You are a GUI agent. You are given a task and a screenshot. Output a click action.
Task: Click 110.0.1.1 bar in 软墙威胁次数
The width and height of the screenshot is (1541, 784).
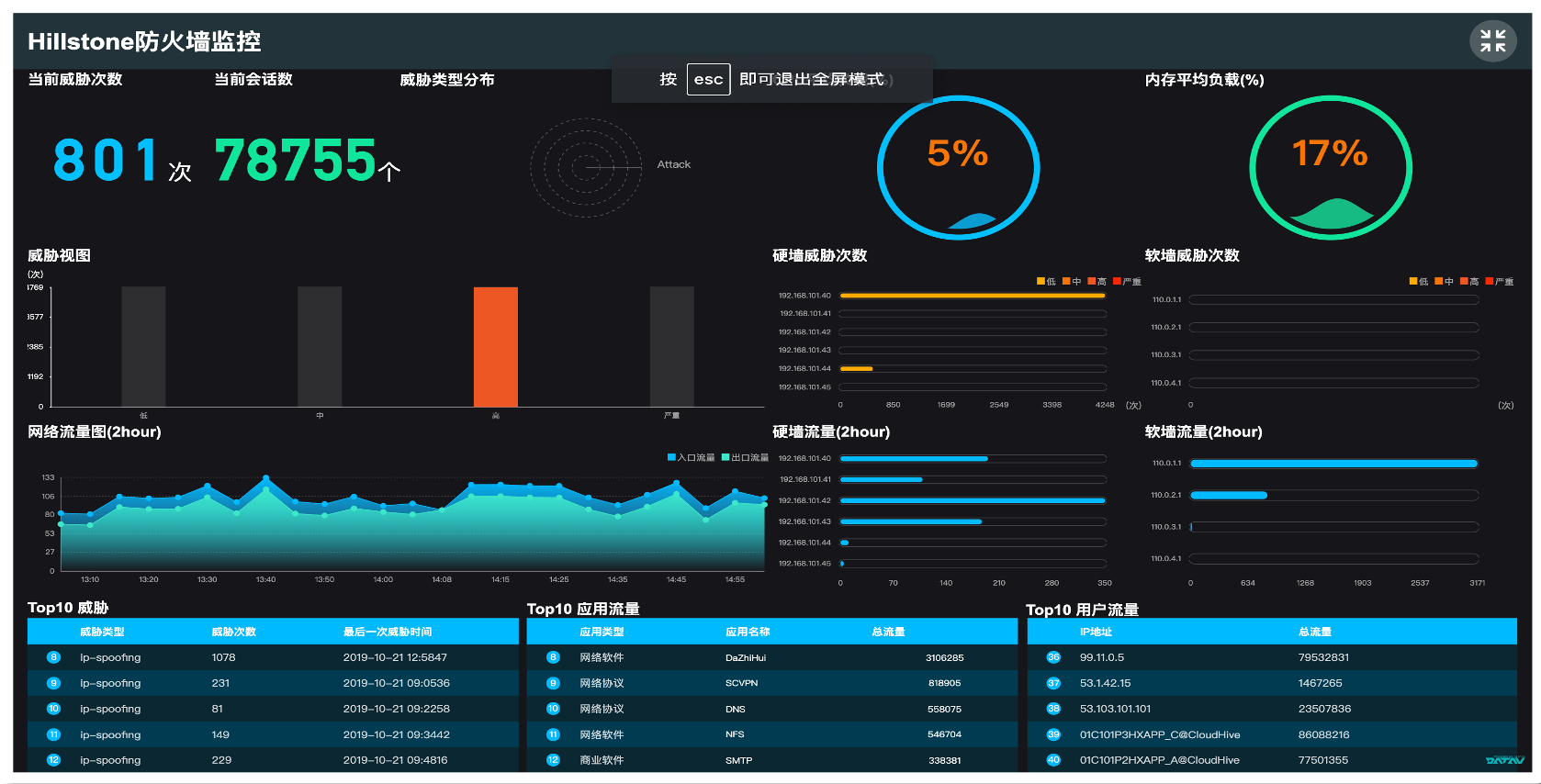[1334, 299]
